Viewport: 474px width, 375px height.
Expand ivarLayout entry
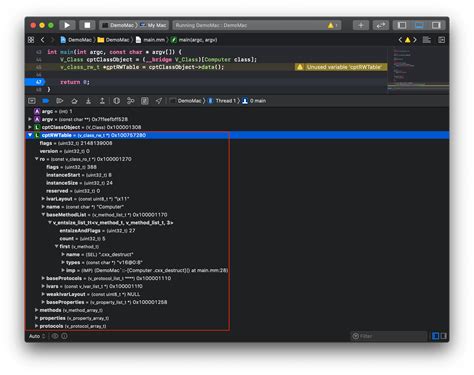[43, 199]
